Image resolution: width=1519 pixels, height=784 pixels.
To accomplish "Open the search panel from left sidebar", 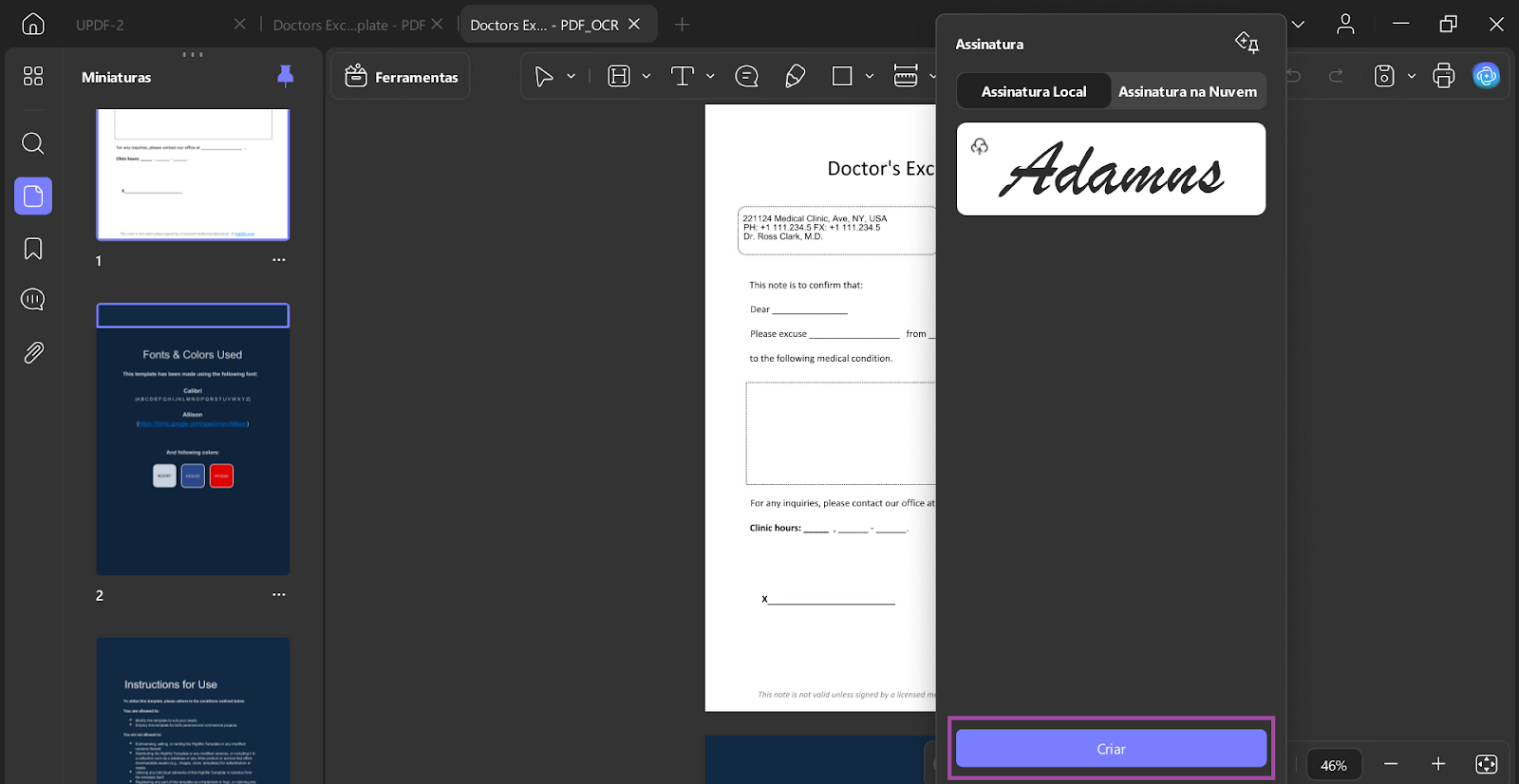I will (33, 143).
